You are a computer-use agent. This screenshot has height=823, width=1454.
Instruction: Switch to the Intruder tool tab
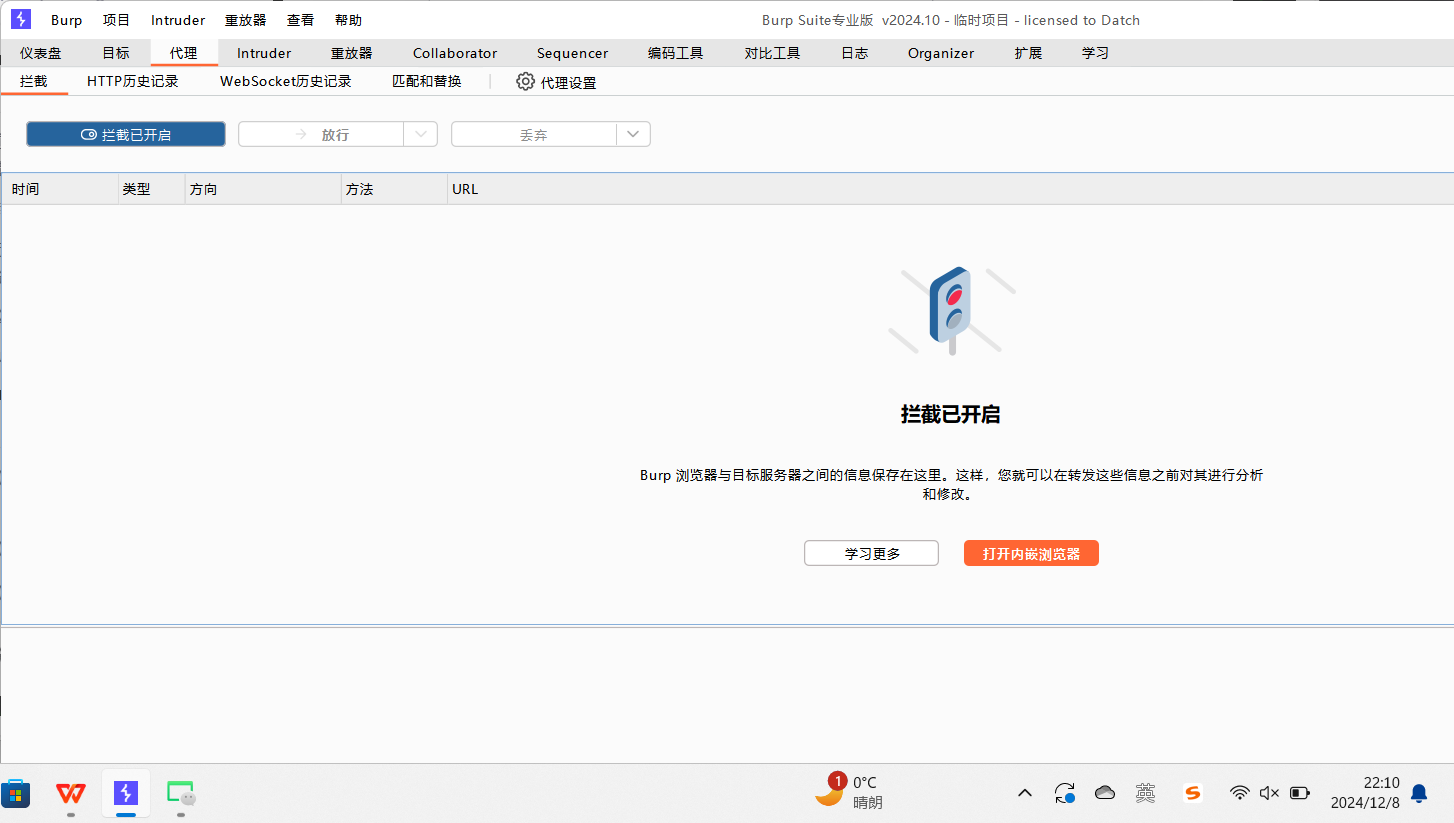(264, 53)
